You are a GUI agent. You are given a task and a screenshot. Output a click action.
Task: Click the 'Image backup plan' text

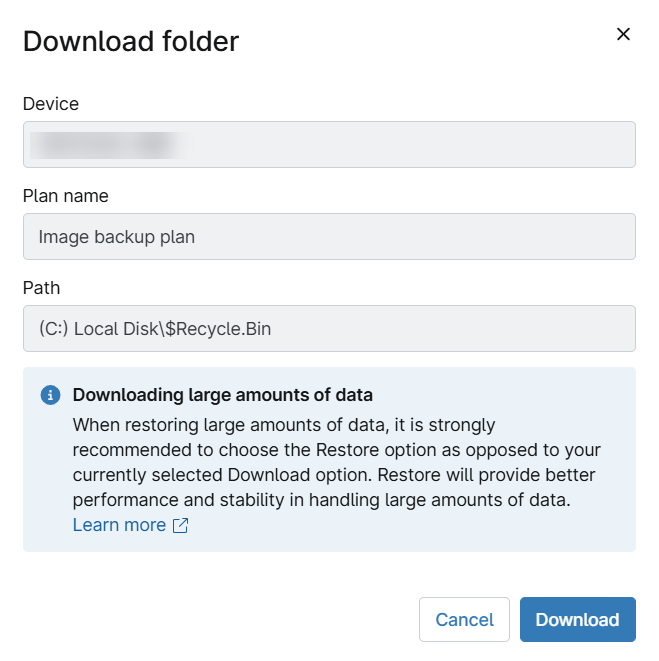click(117, 237)
